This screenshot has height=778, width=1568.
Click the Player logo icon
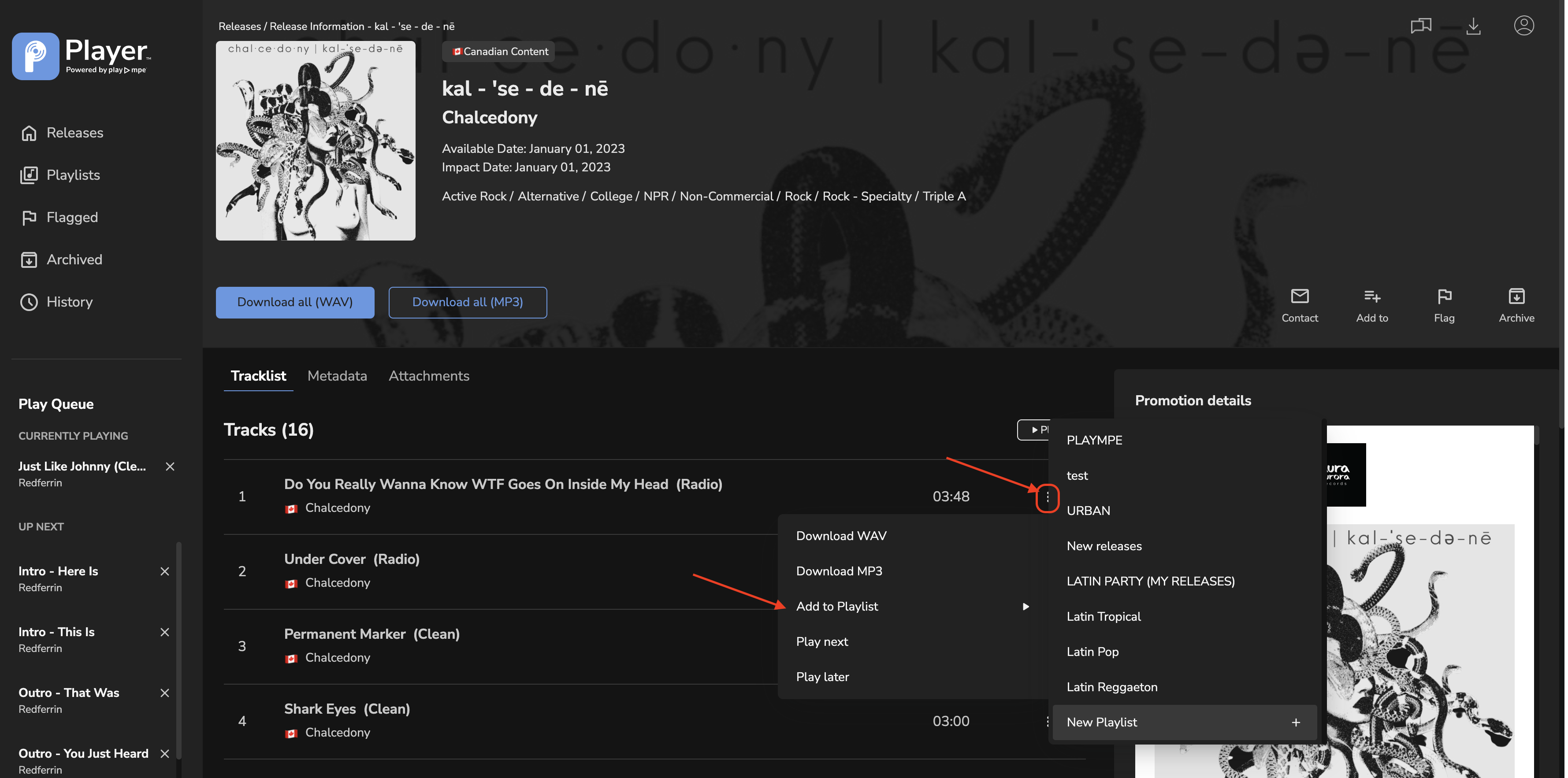[35, 56]
